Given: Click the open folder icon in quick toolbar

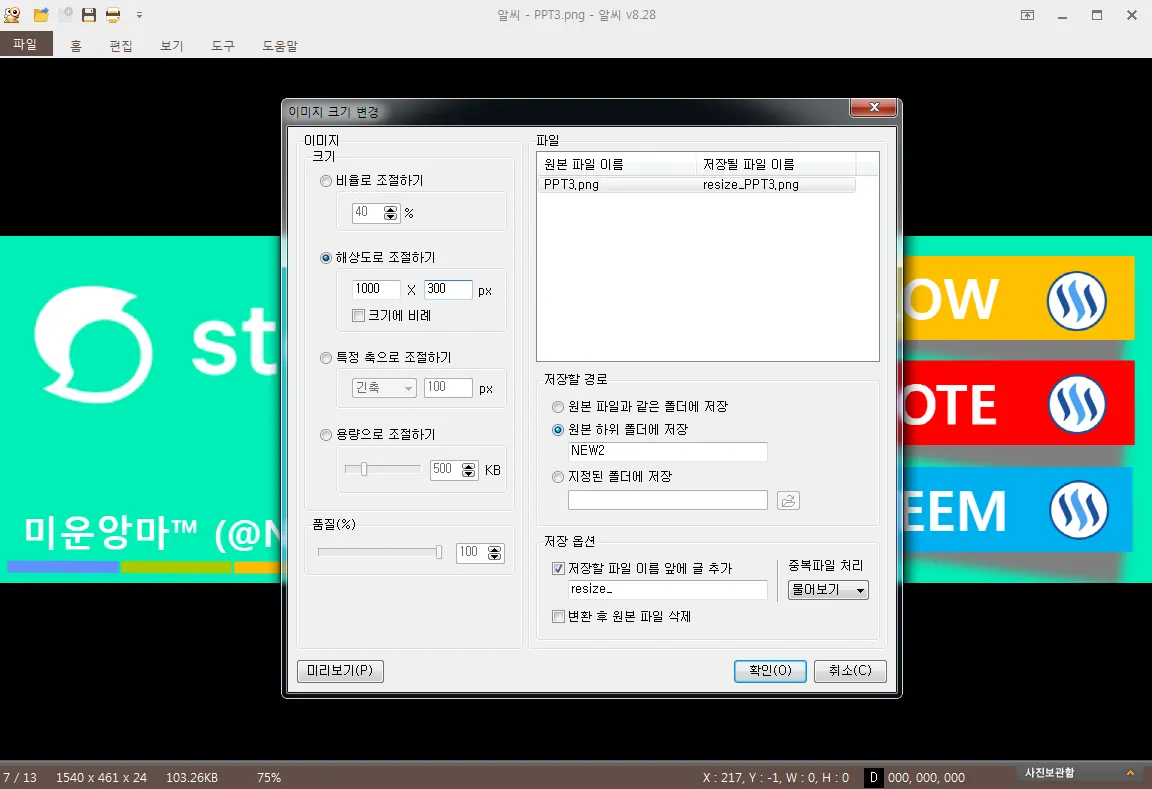Looking at the screenshot, I should 41,15.
